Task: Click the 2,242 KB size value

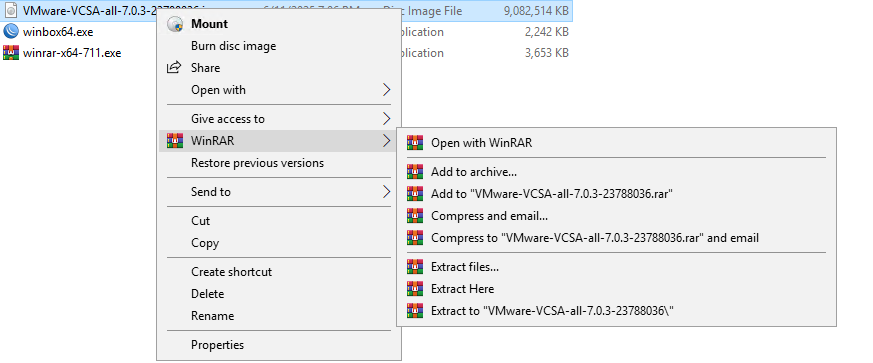Action: tap(546, 32)
